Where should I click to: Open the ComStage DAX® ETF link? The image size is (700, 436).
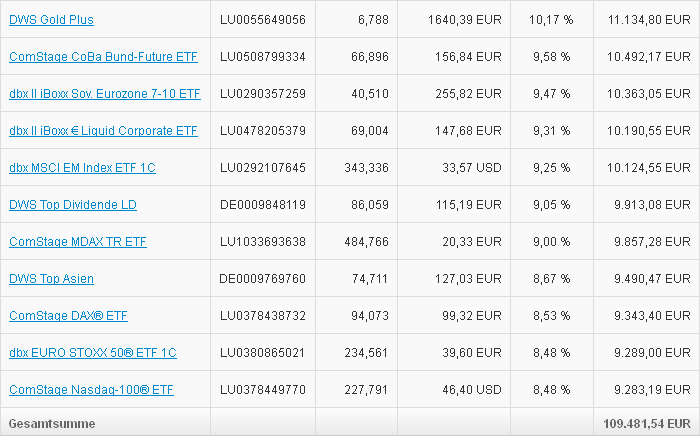coord(68,316)
